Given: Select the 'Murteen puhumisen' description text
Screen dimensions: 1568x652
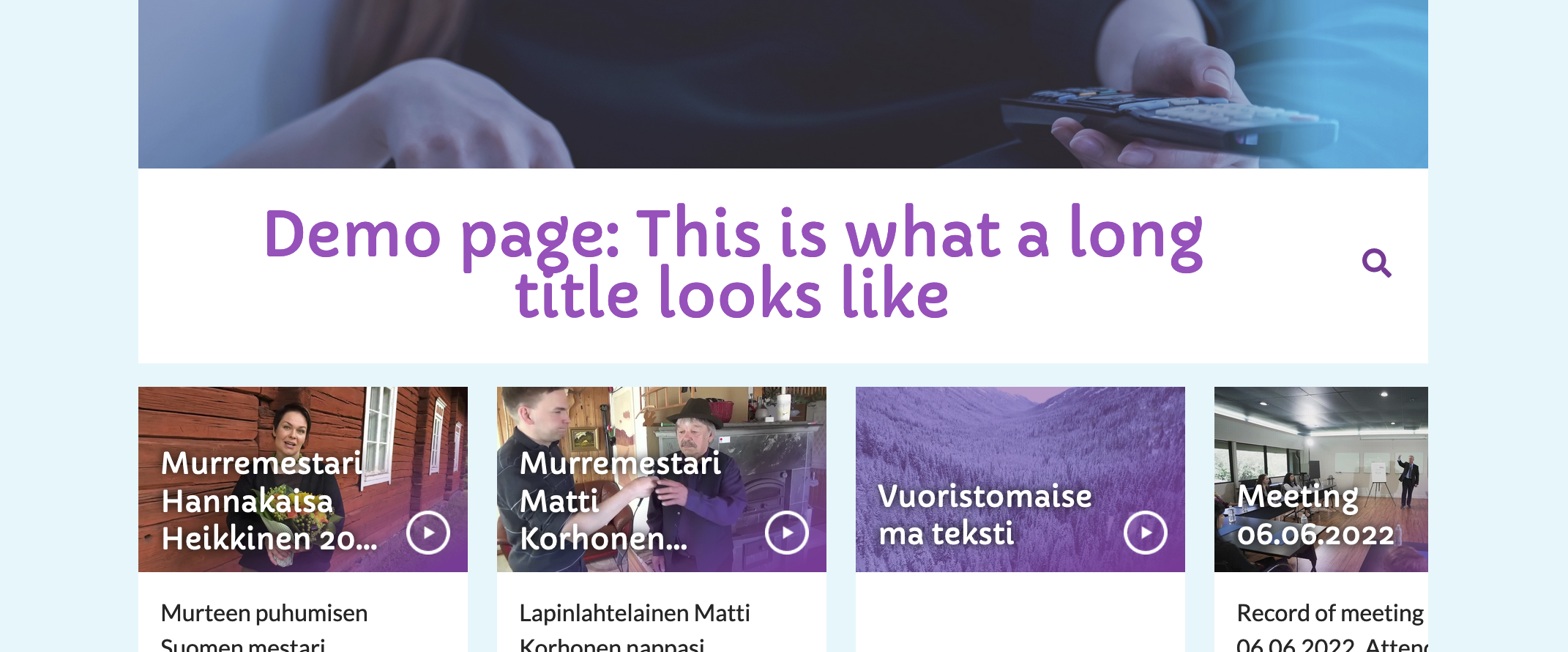Looking at the screenshot, I should (264, 612).
